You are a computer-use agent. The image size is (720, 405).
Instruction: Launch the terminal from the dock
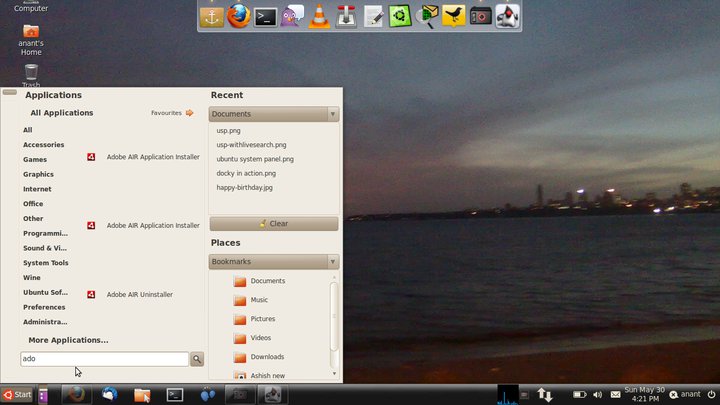click(x=265, y=16)
